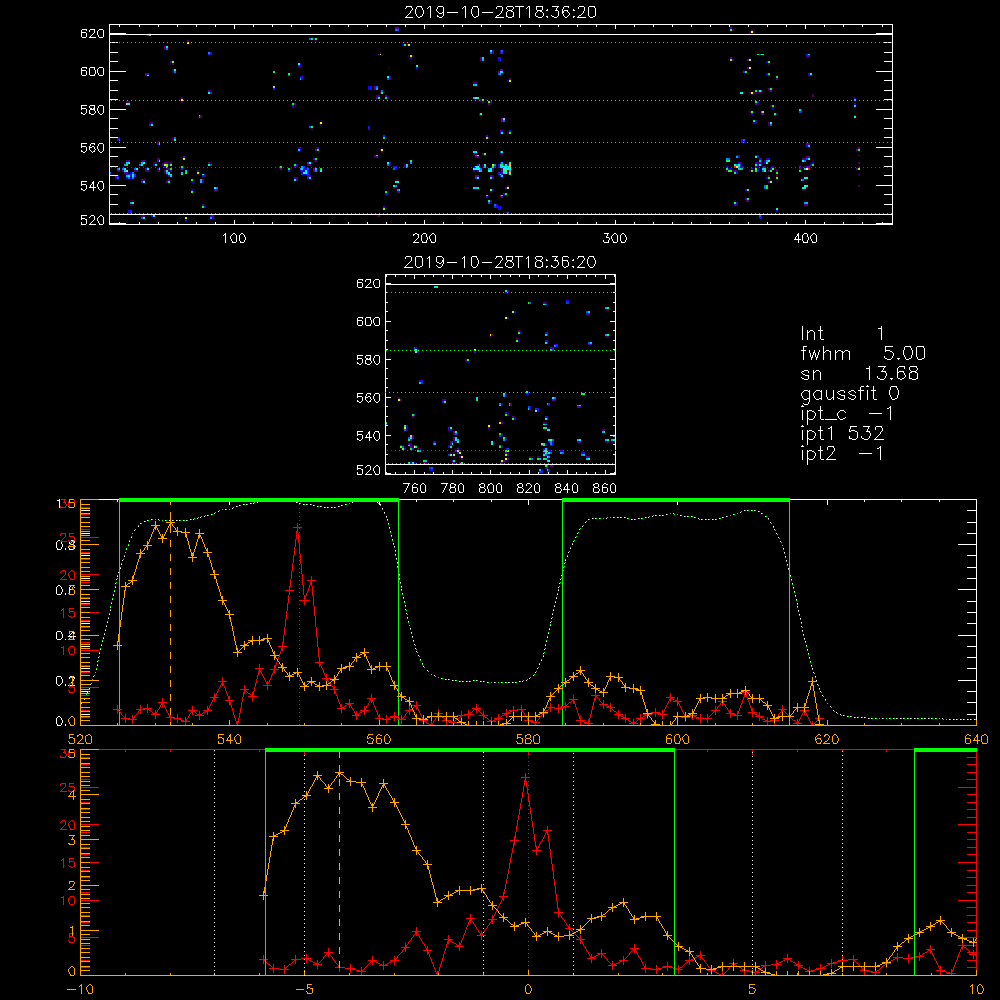The height and width of the screenshot is (1000, 1000).
Task: Click x-axis label 100 on top plot
Action: point(234,239)
